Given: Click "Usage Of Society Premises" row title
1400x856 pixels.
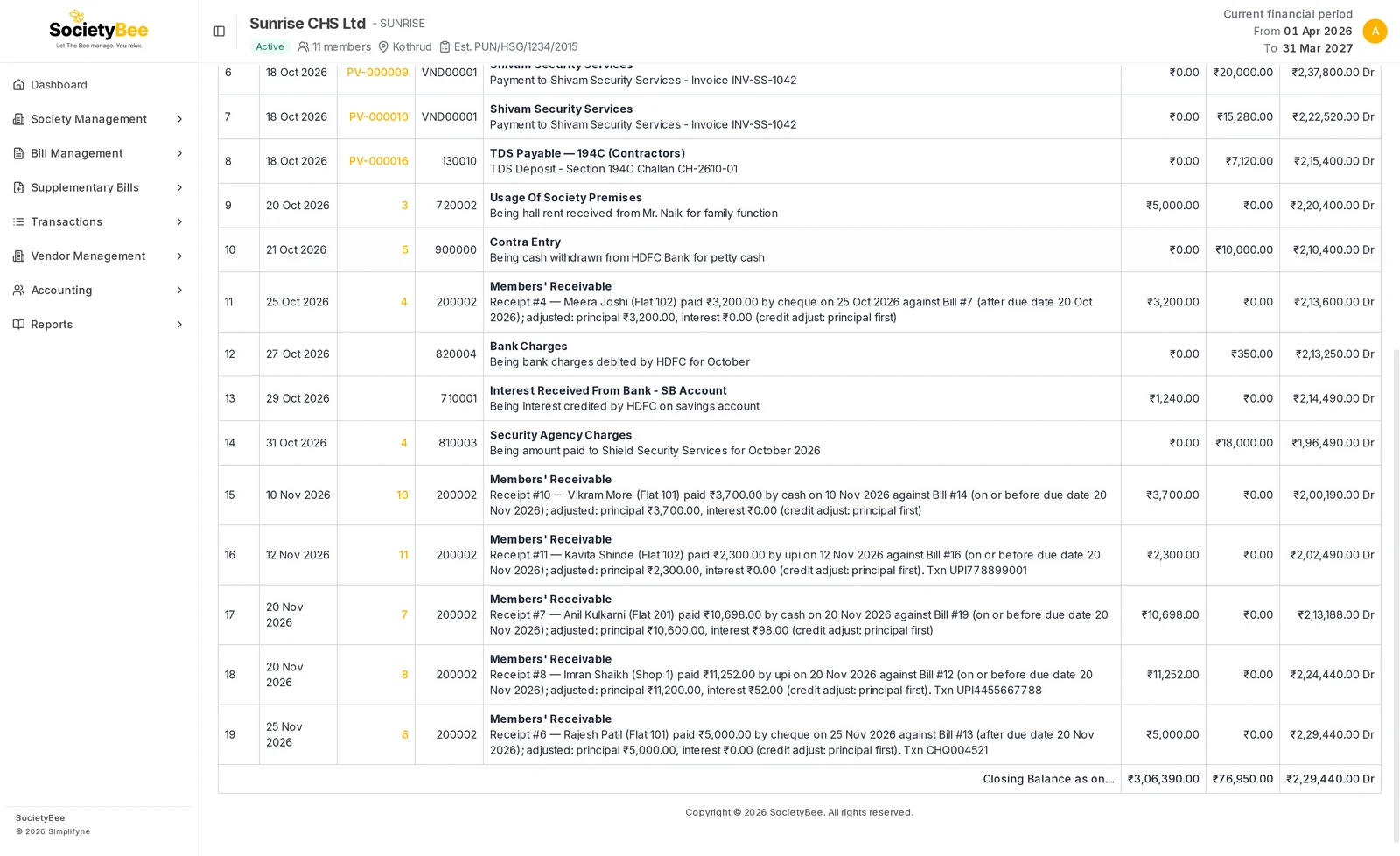Looking at the screenshot, I should pyautogui.click(x=566, y=198).
